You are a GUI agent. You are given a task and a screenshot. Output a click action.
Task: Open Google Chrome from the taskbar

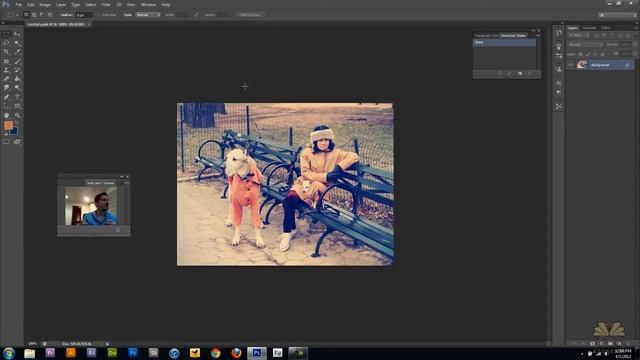pos(216,353)
